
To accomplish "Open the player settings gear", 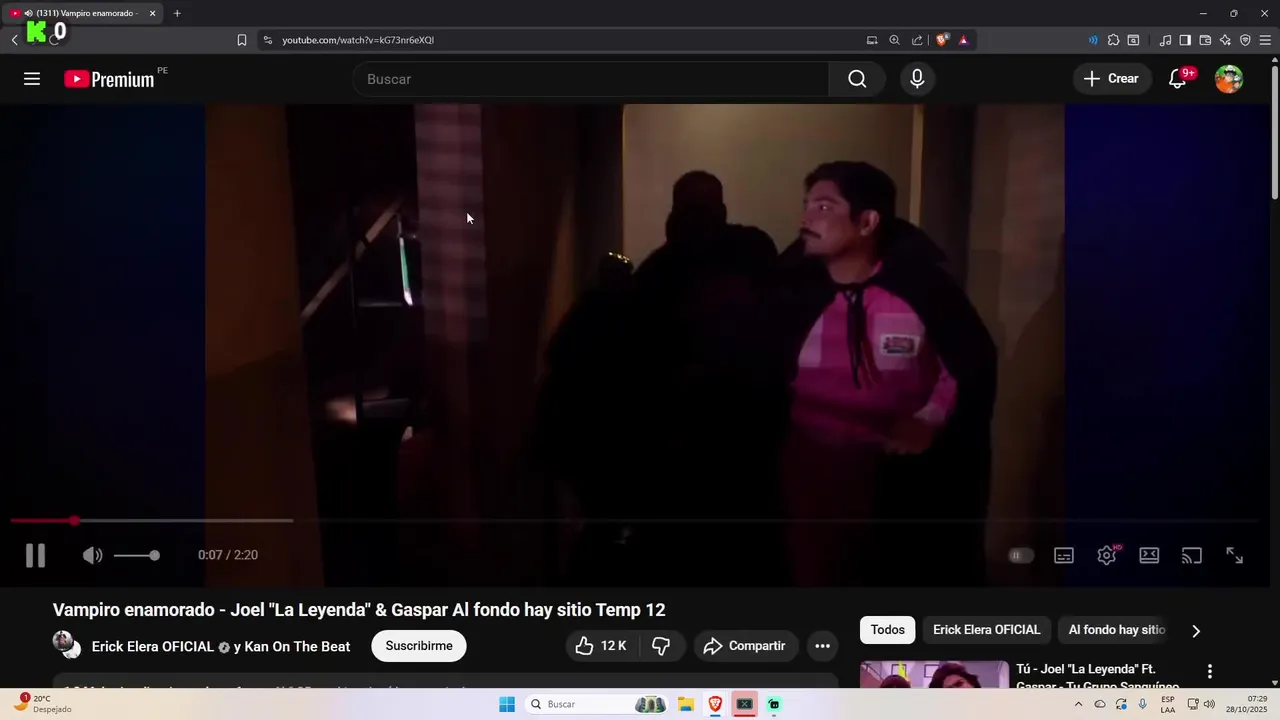I will tap(1107, 555).
